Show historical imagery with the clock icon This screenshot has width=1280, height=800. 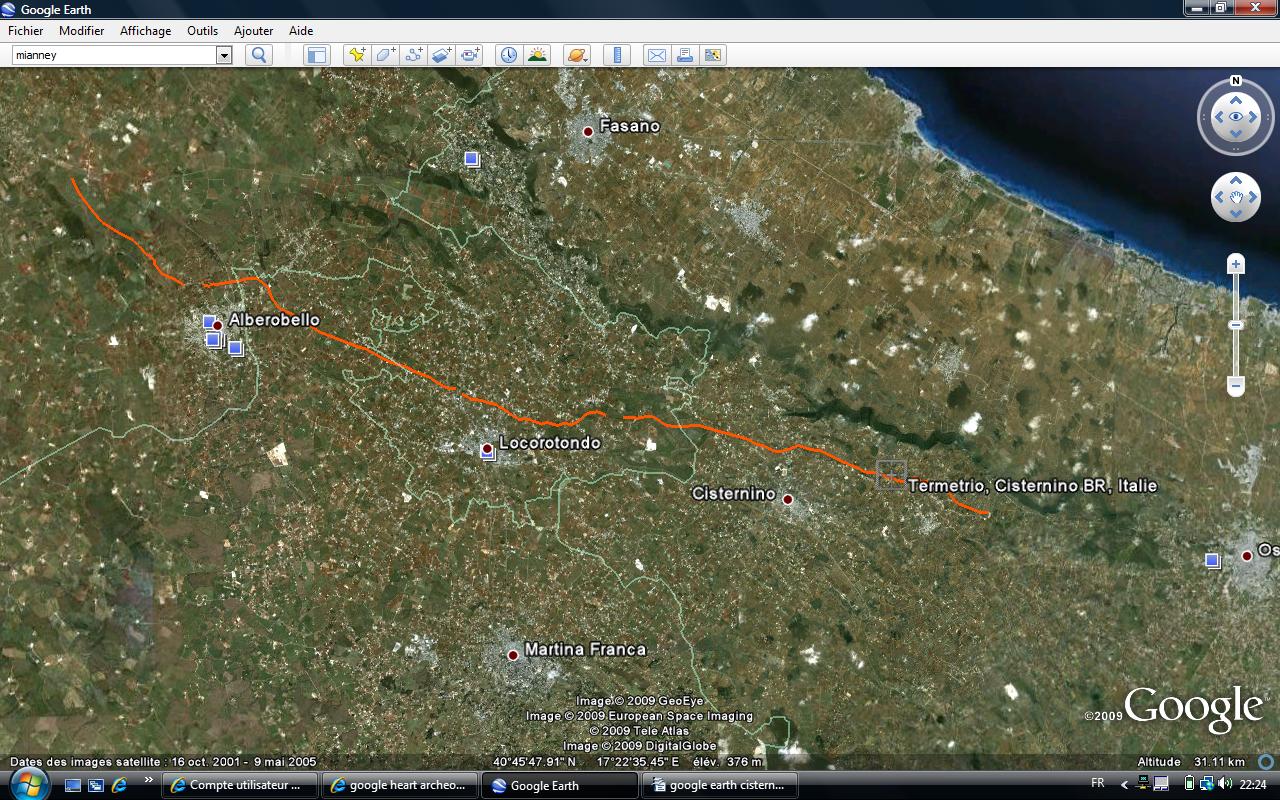[x=509, y=55]
